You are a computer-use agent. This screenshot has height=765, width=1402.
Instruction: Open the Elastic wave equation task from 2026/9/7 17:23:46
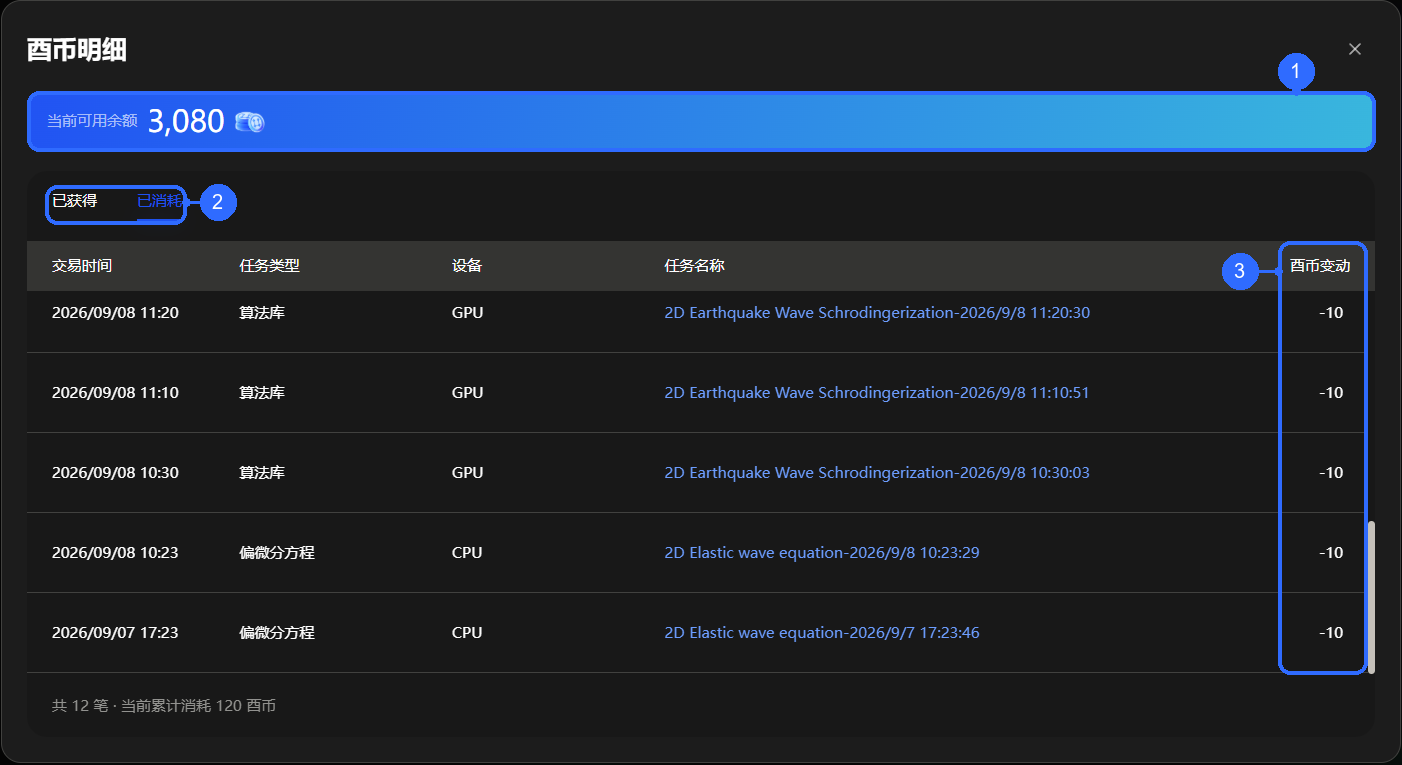[x=822, y=633]
